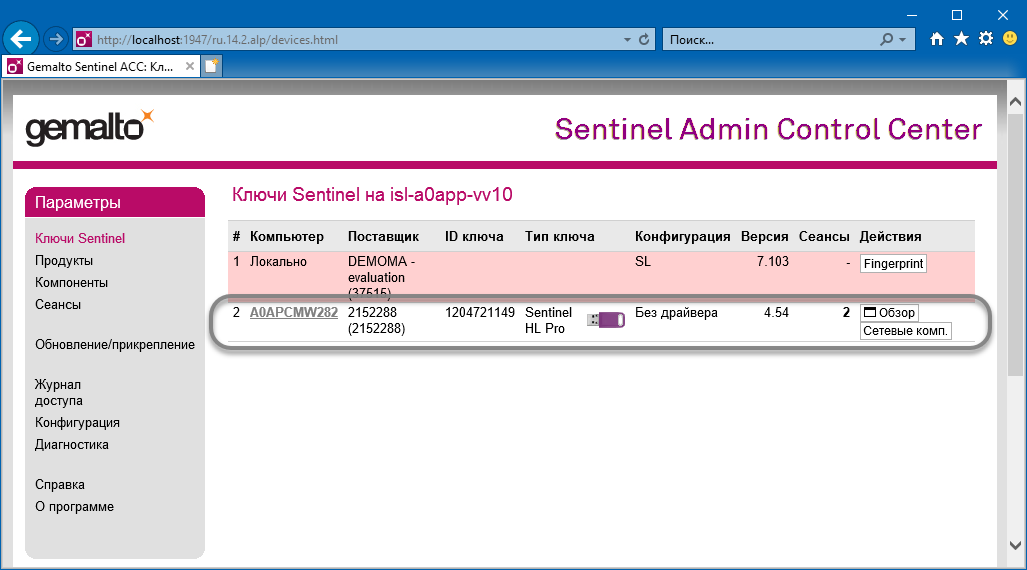Click the Ключи Sentinel на isl-a0app-vv10 heading

(372, 195)
